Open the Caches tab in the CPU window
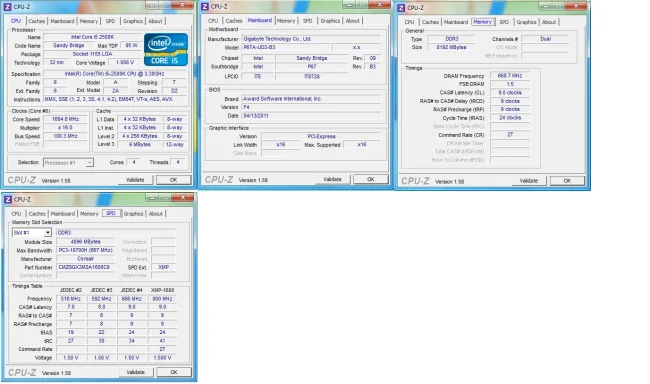650x384 pixels. point(36,21)
